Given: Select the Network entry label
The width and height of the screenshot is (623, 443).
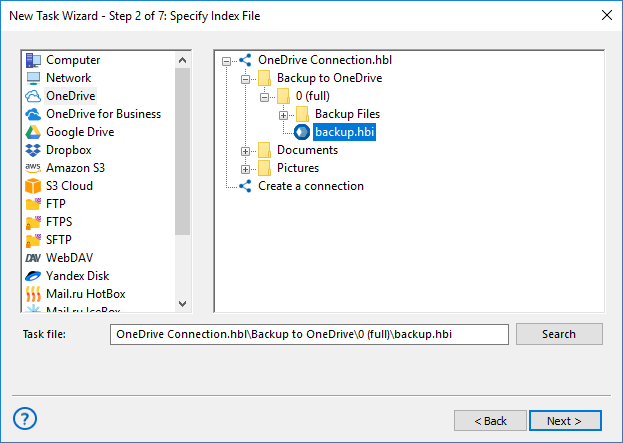Looking at the screenshot, I should (x=69, y=78).
